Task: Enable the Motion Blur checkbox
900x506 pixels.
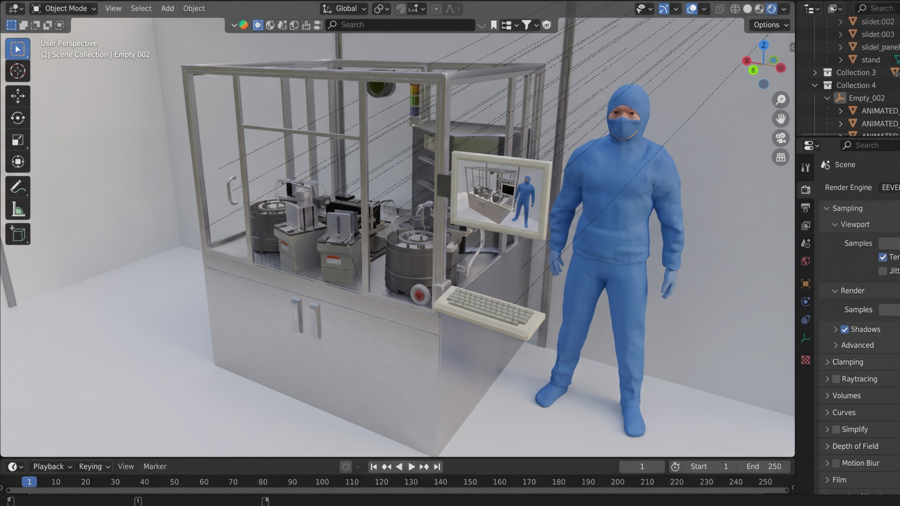Action: (836, 463)
